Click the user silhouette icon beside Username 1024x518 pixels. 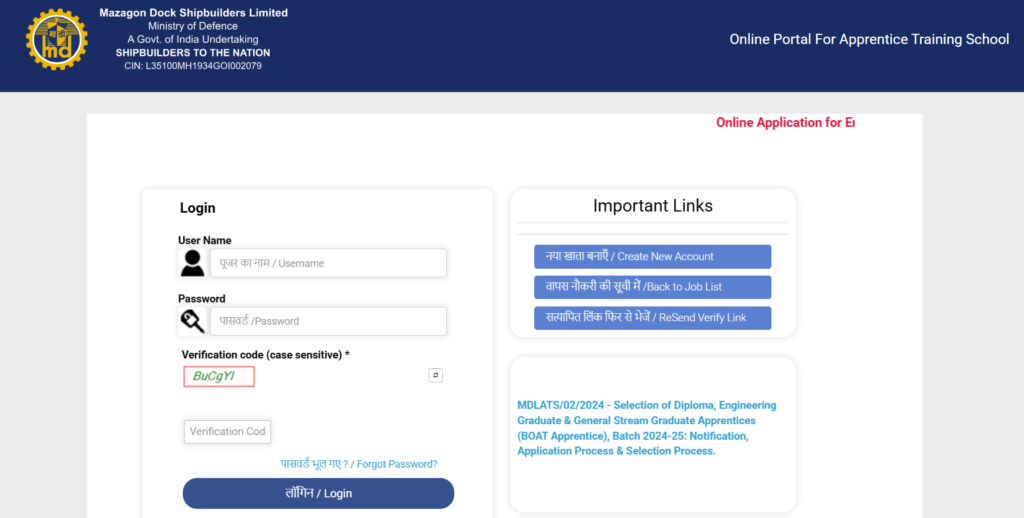[192, 263]
